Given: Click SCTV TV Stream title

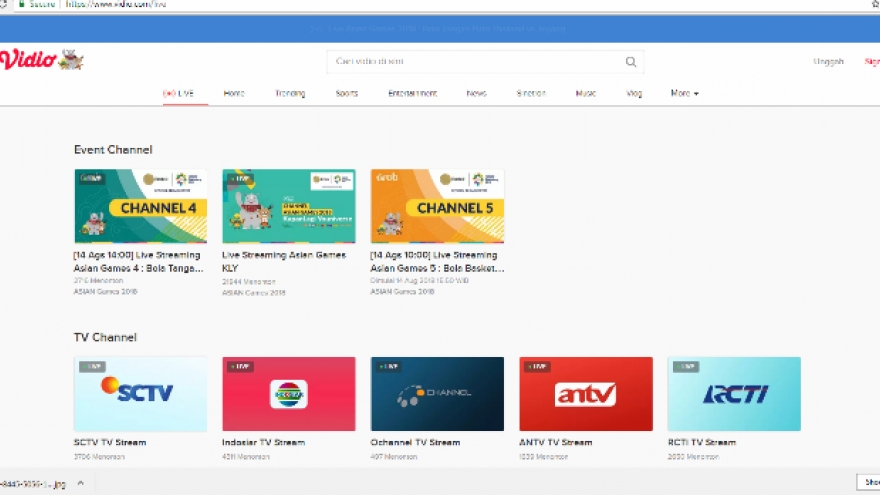Looking at the screenshot, I should pyautogui.click(x=110, y=442).
